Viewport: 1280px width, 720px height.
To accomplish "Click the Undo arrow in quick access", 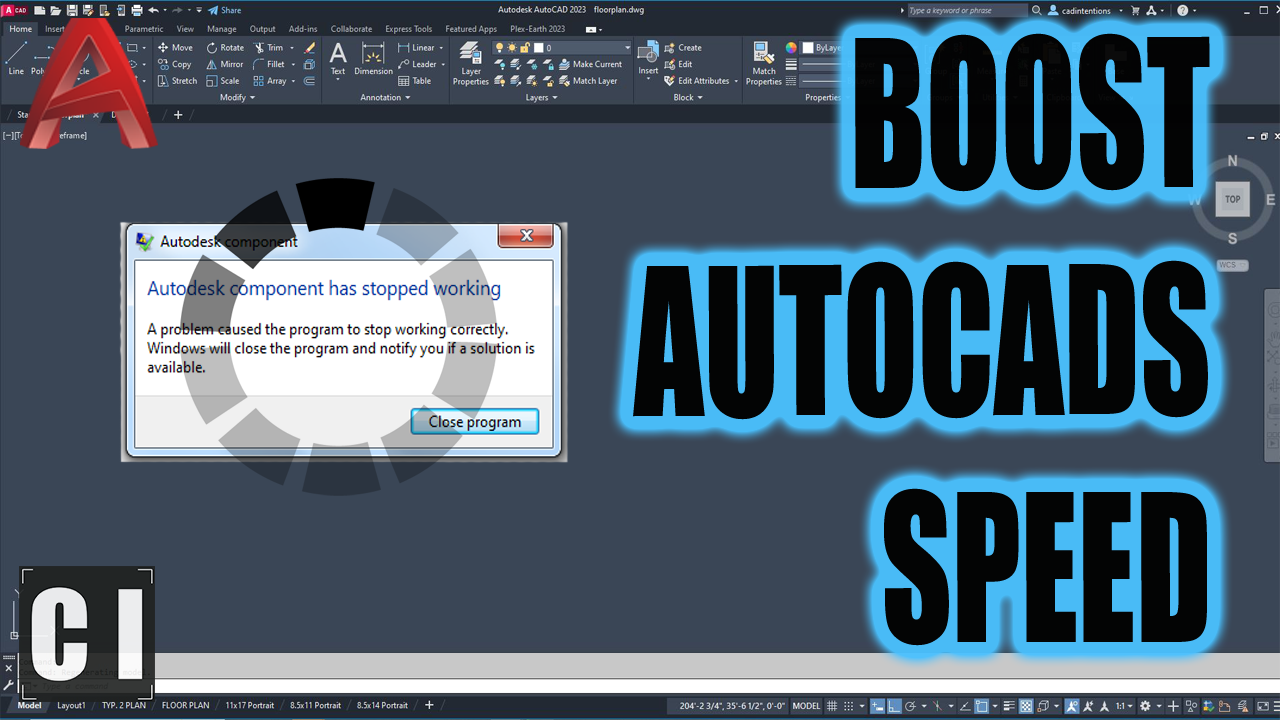I will 154,10.
